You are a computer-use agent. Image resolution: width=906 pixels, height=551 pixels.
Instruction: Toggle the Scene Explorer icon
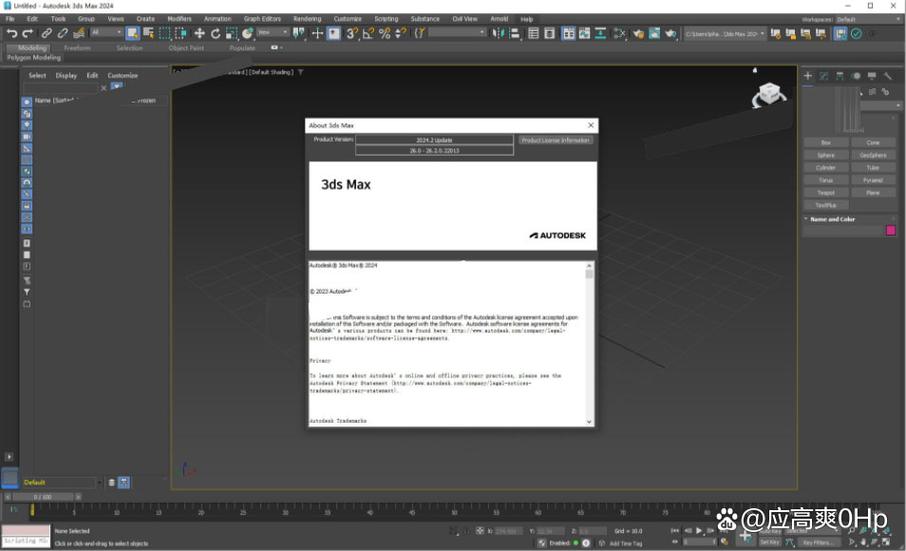[533, 33]
